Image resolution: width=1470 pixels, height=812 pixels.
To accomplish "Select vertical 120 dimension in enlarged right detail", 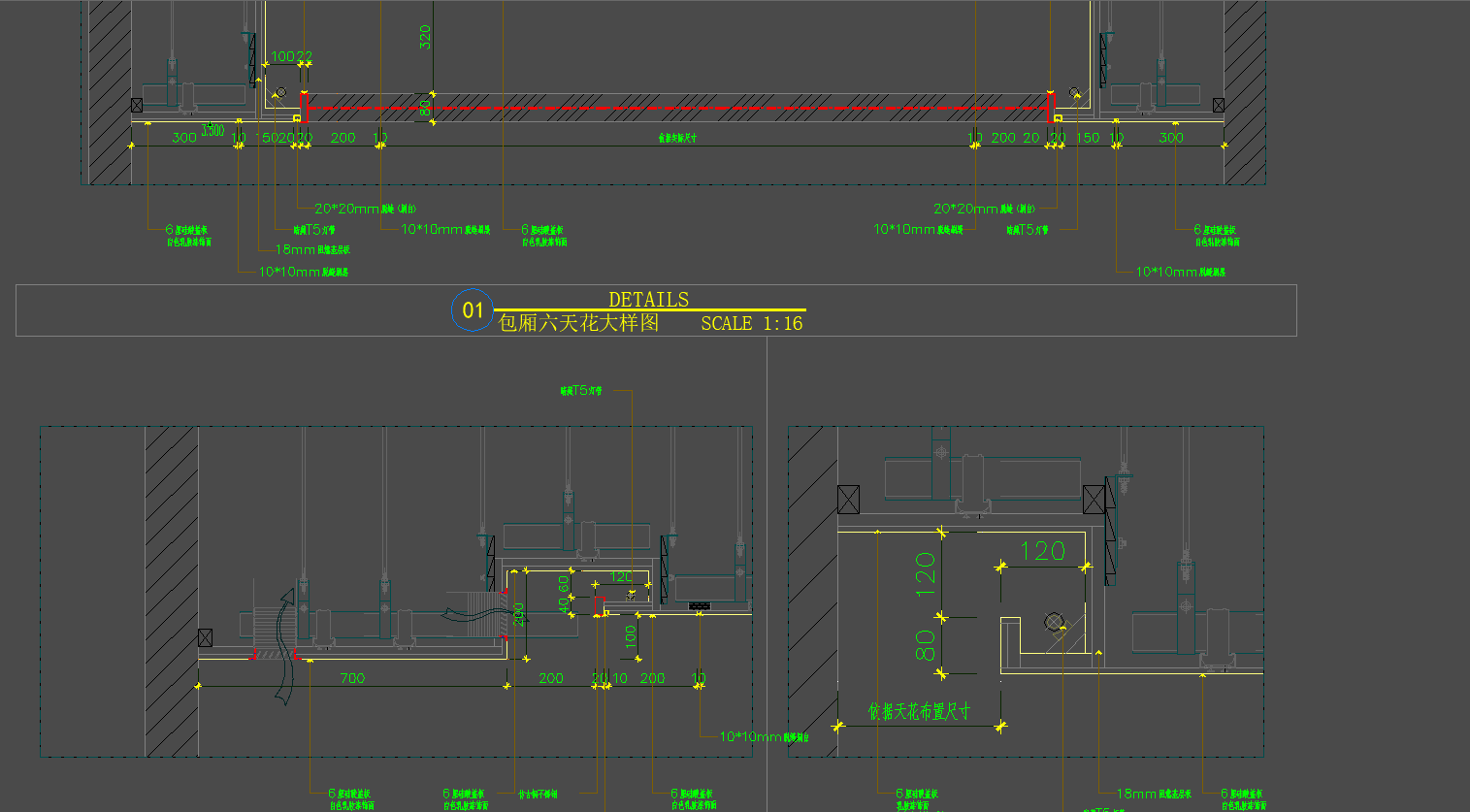I will click(x=925, y=573).
